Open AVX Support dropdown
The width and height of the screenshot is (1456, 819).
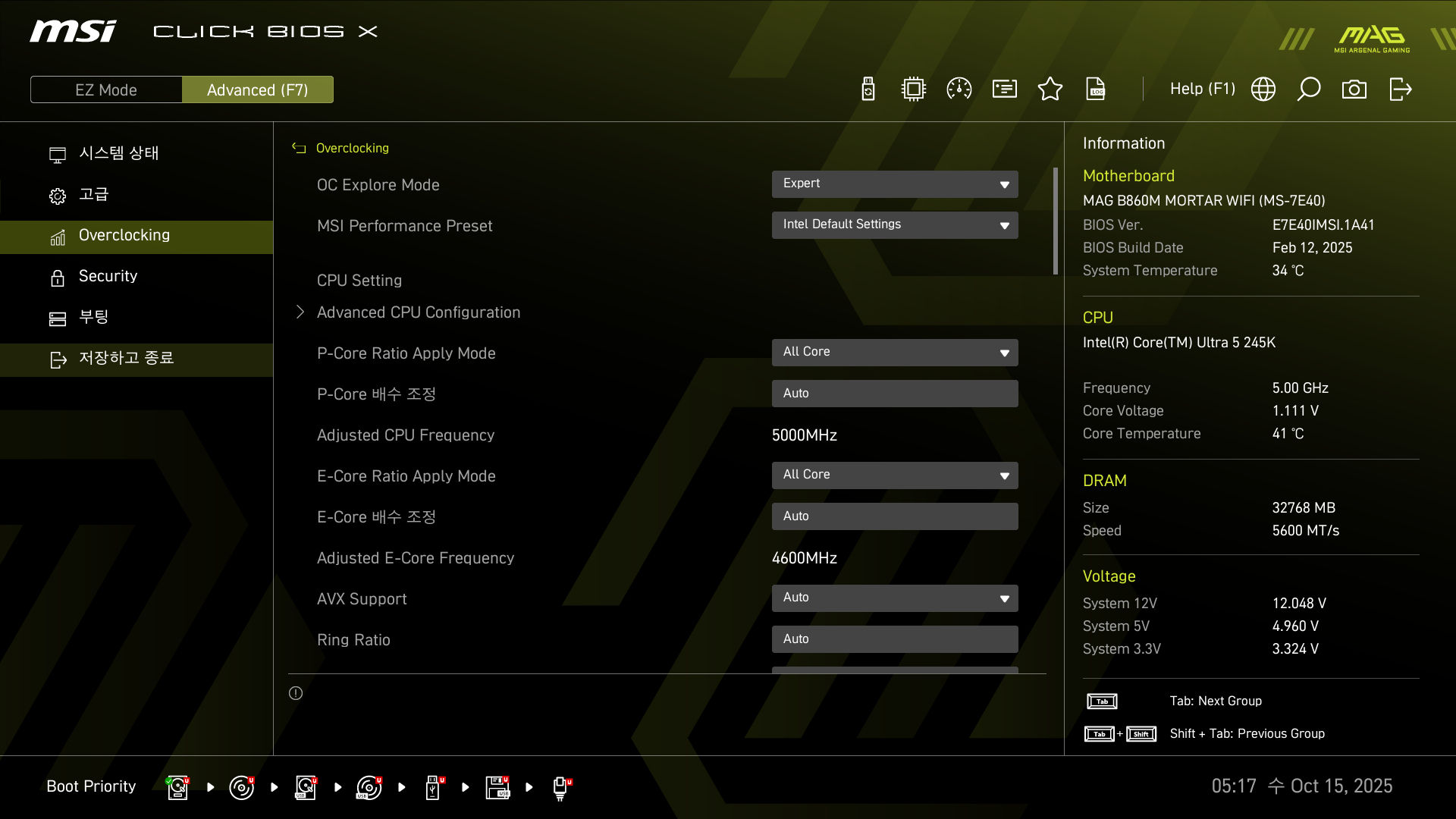(x=895, y=598)
